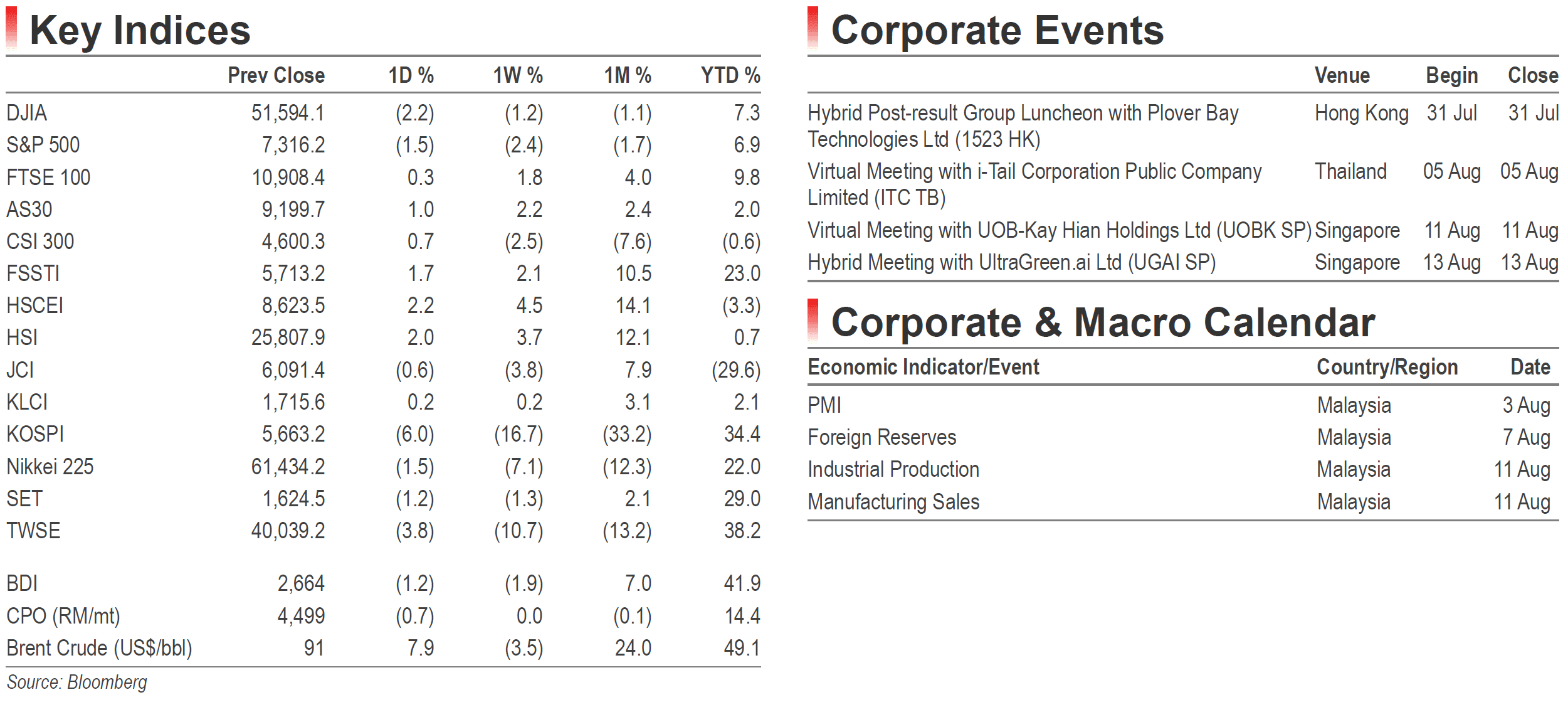Click the 1W % column header
1568x712 pixels.
[518, 75]
